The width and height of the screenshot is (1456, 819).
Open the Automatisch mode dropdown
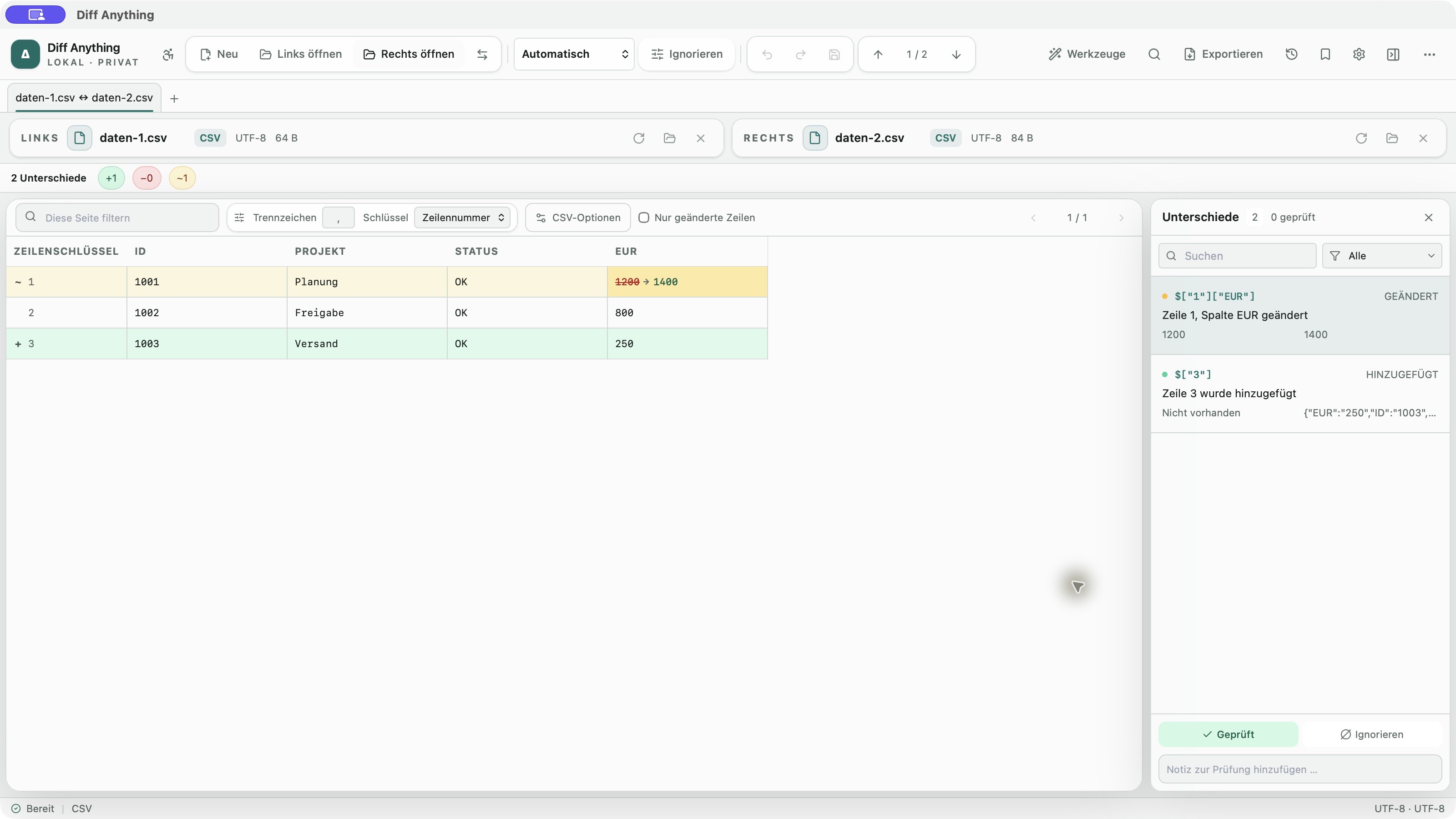(x=574, y=54)
